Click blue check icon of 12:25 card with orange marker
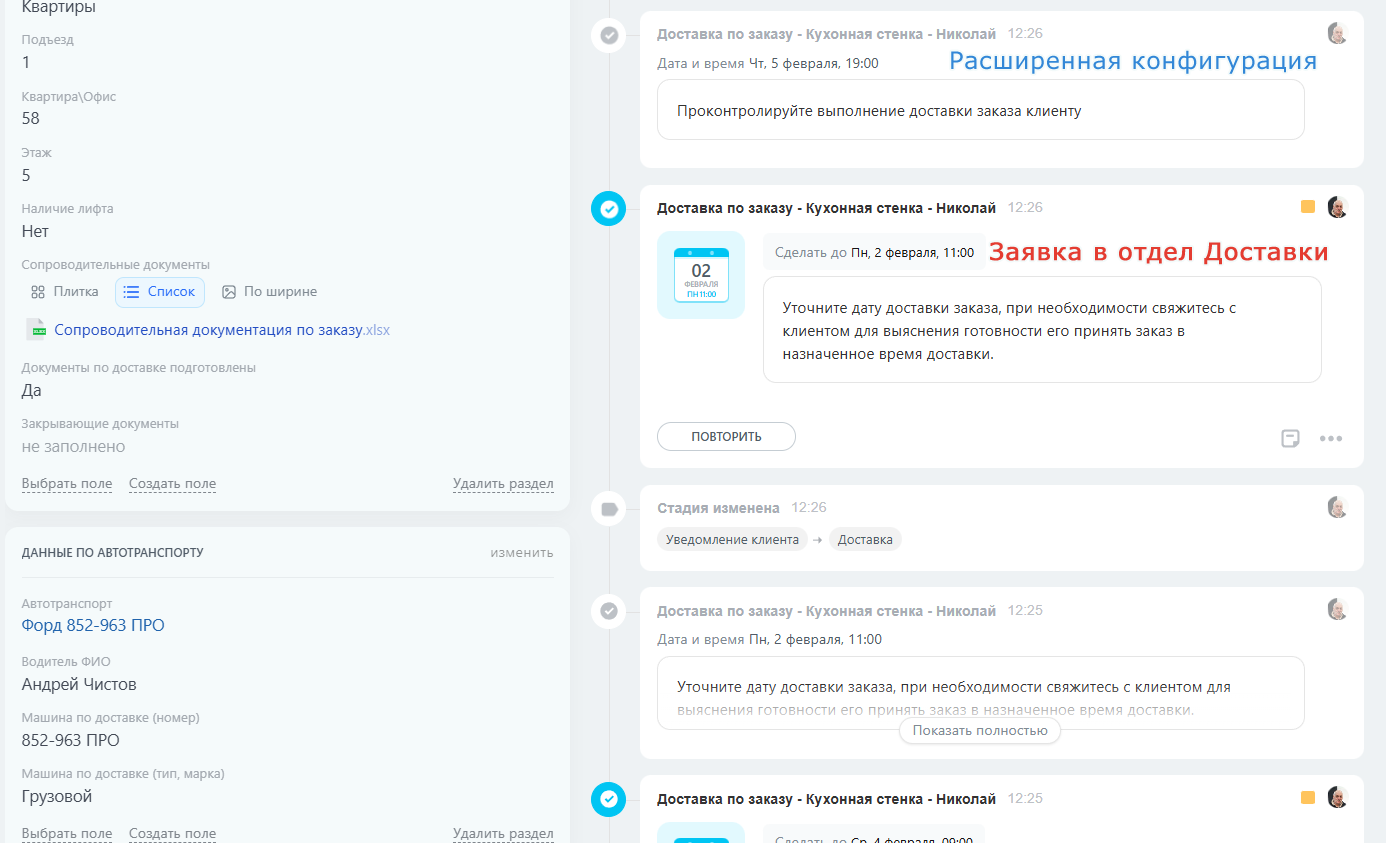 pos(609,799)
